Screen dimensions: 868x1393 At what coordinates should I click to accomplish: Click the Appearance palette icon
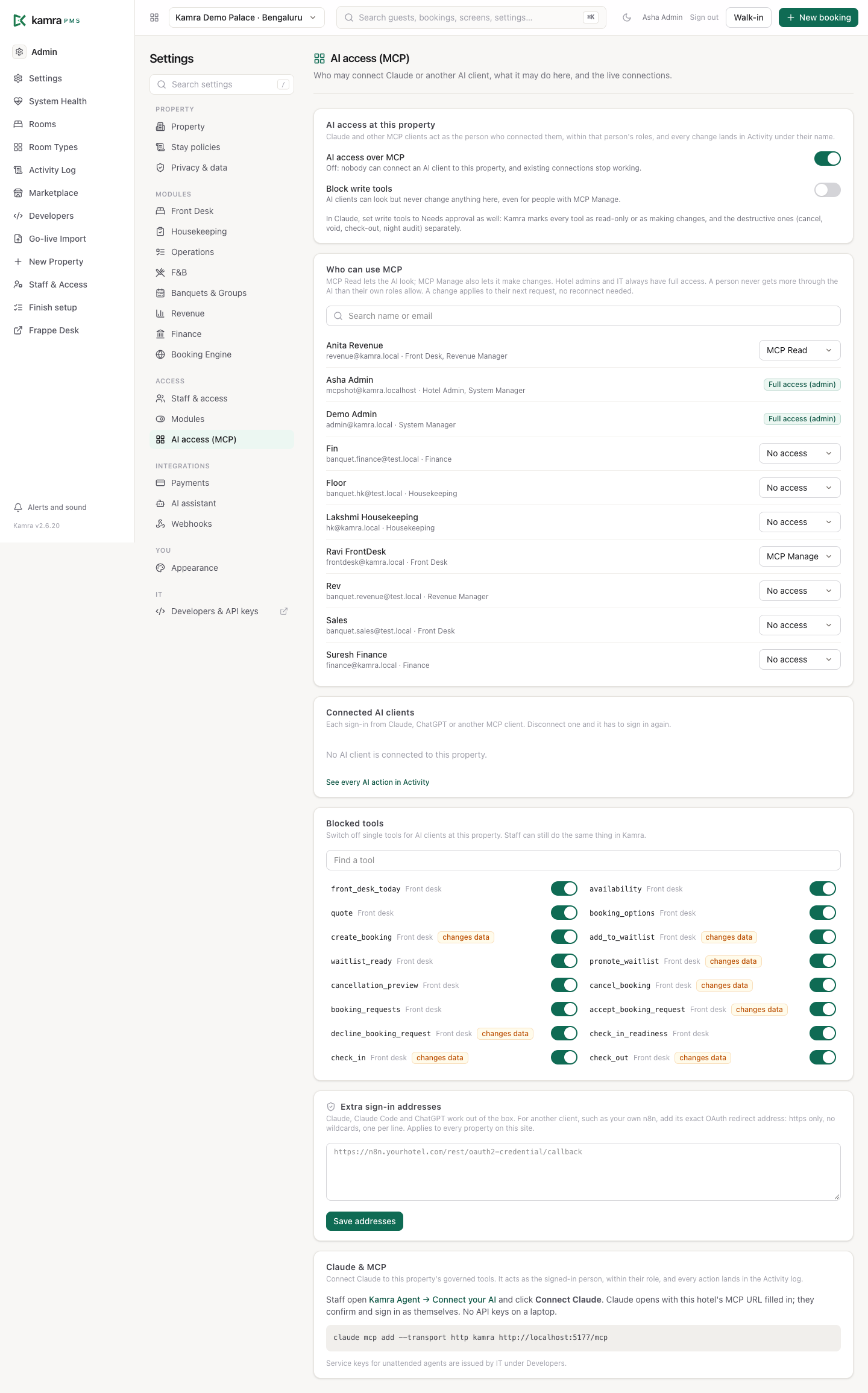[160, 568]
